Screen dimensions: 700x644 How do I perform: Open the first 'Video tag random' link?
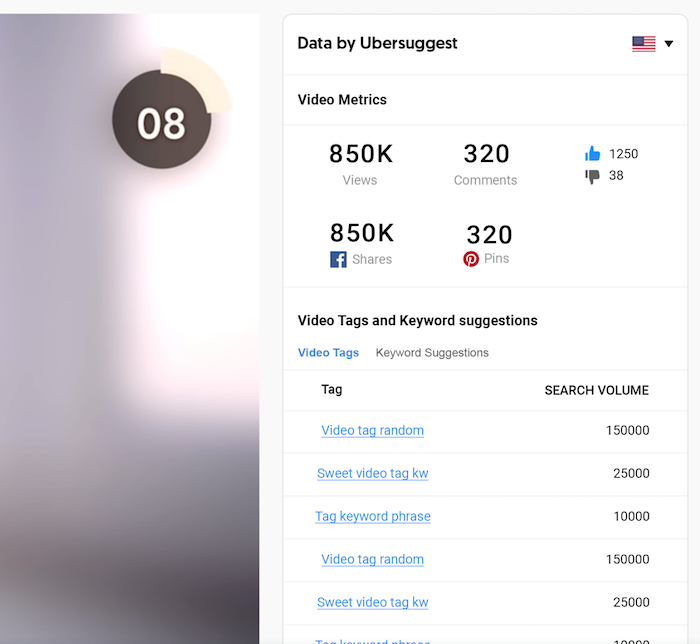(x=372, y=430)
